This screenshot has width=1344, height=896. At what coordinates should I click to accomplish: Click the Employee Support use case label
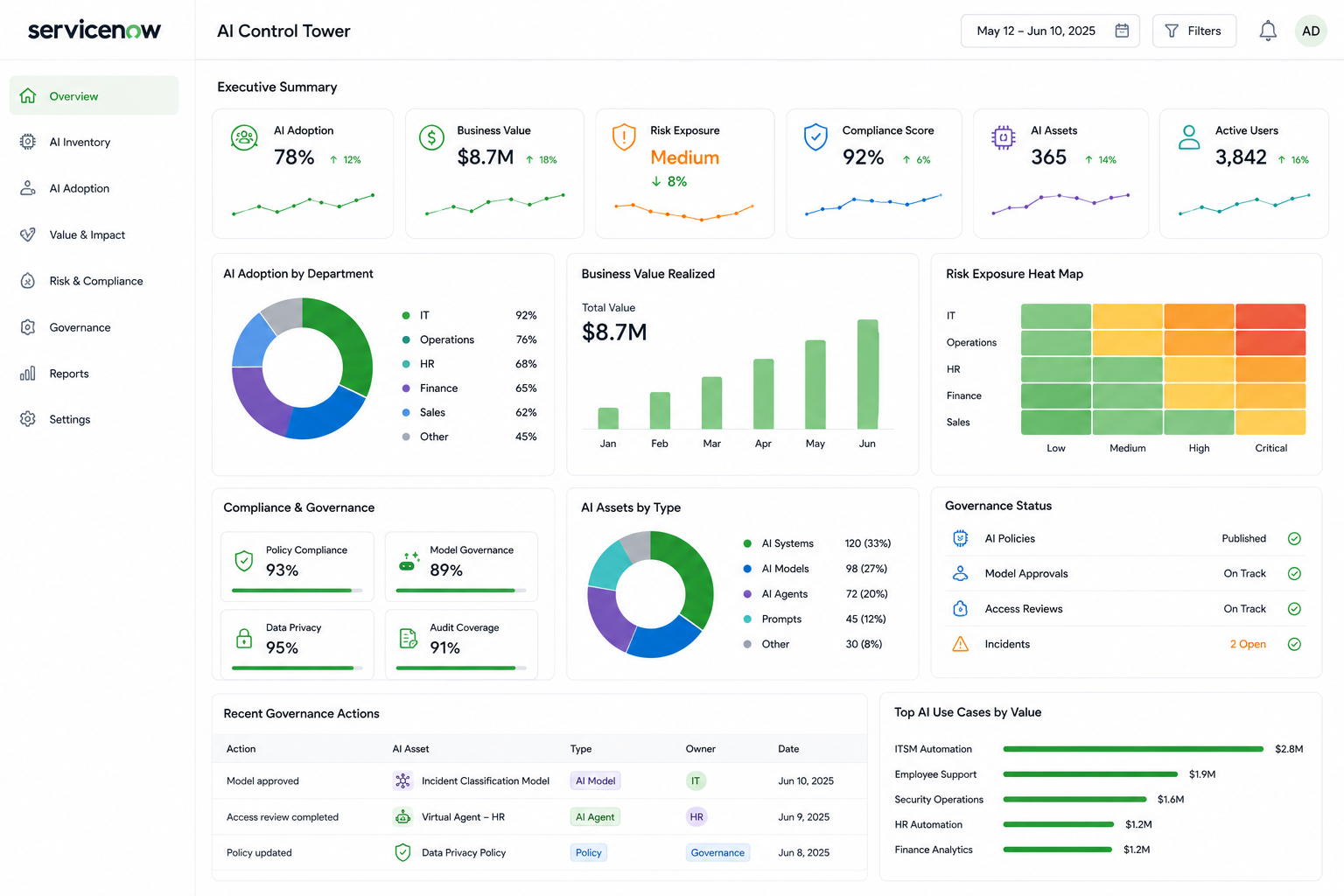pyautogui.click(x=935, y=774)
